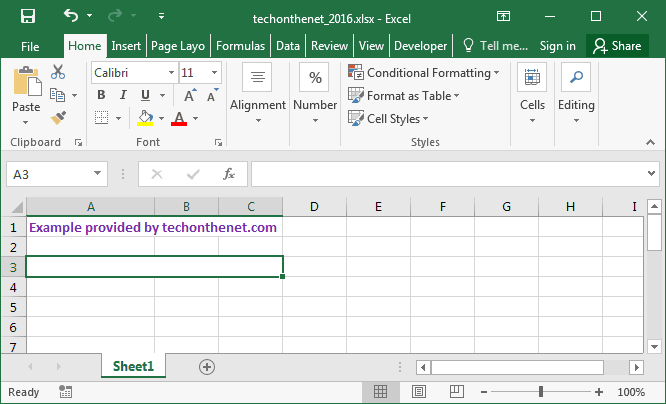Open Ribbon Display Options icon
The image size is (666, 404).
(x=503, y=16)
